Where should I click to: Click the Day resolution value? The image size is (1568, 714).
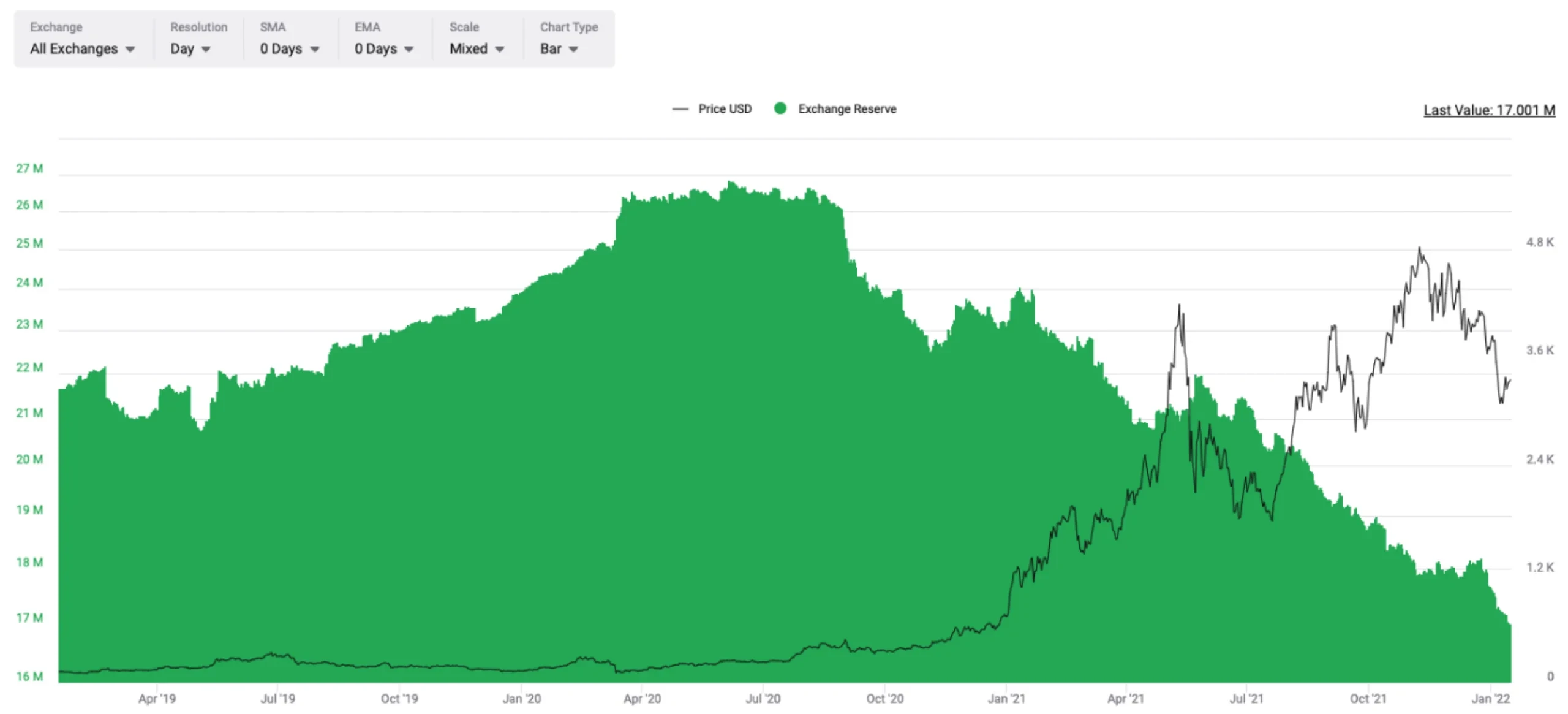pos(182,49)
